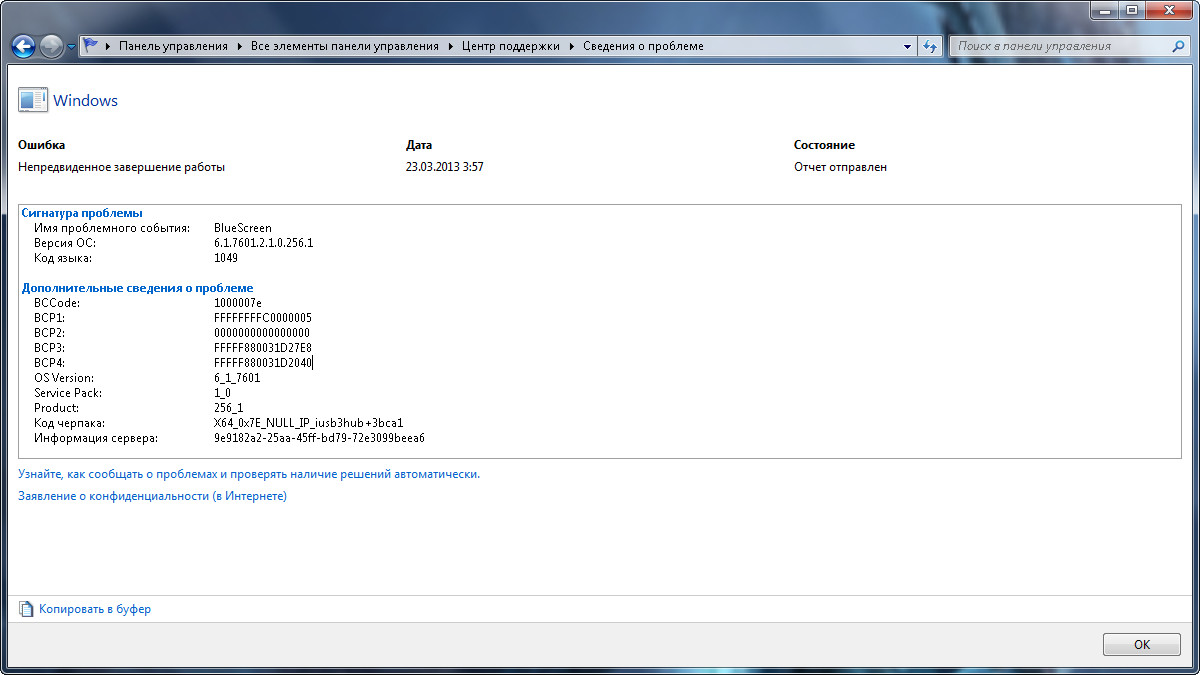Click the magnifier icon in the search box
This screenshot has height=675, width=1200.
point(1178,46)
